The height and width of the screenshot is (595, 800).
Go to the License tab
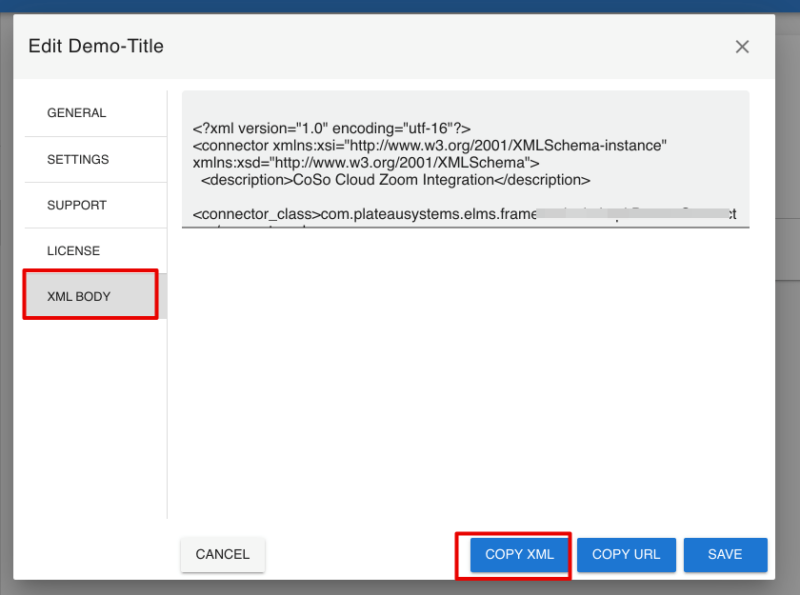[x=73, y=251]
